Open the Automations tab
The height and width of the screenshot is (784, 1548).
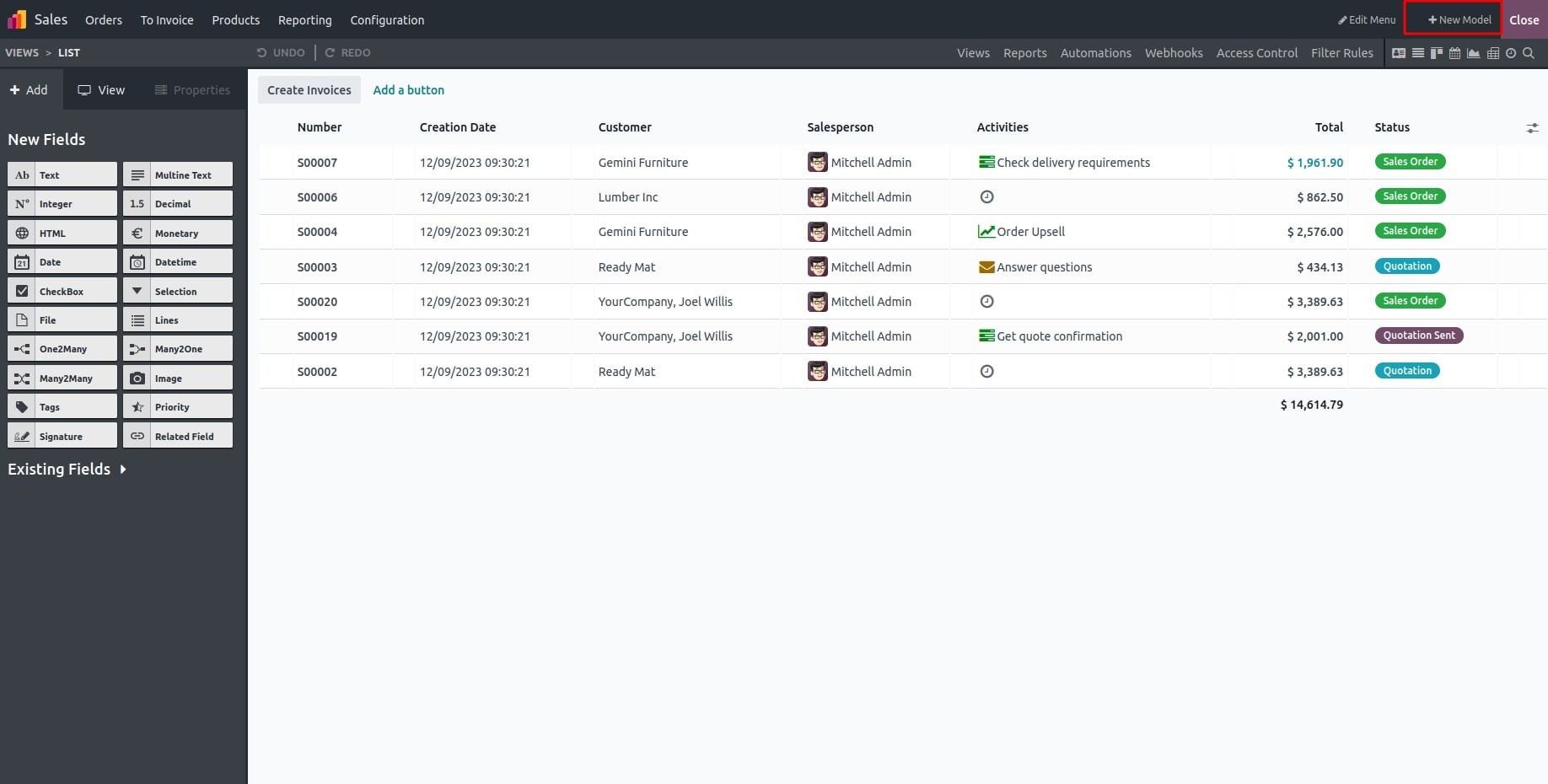(x=1096, y=52)
